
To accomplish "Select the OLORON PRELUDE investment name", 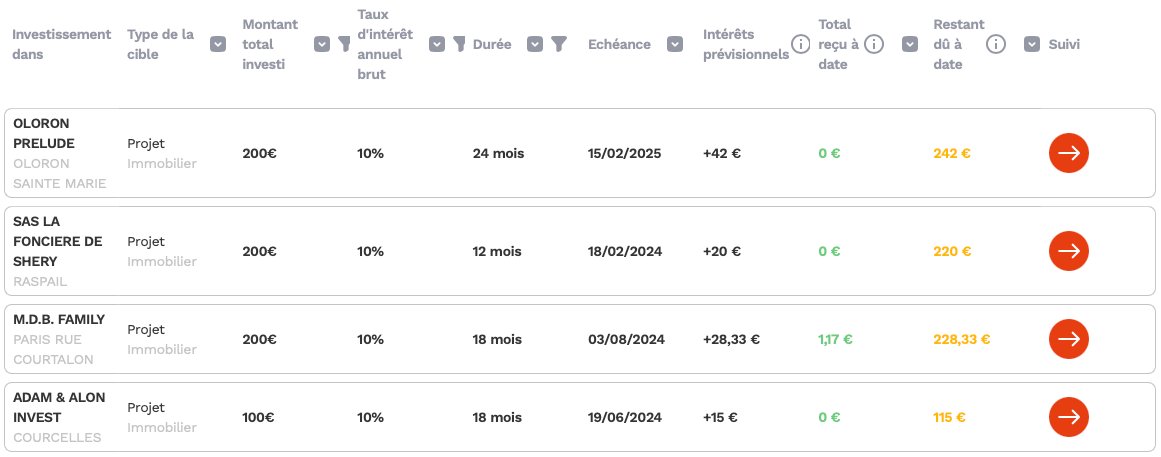I will coord(44,133).
